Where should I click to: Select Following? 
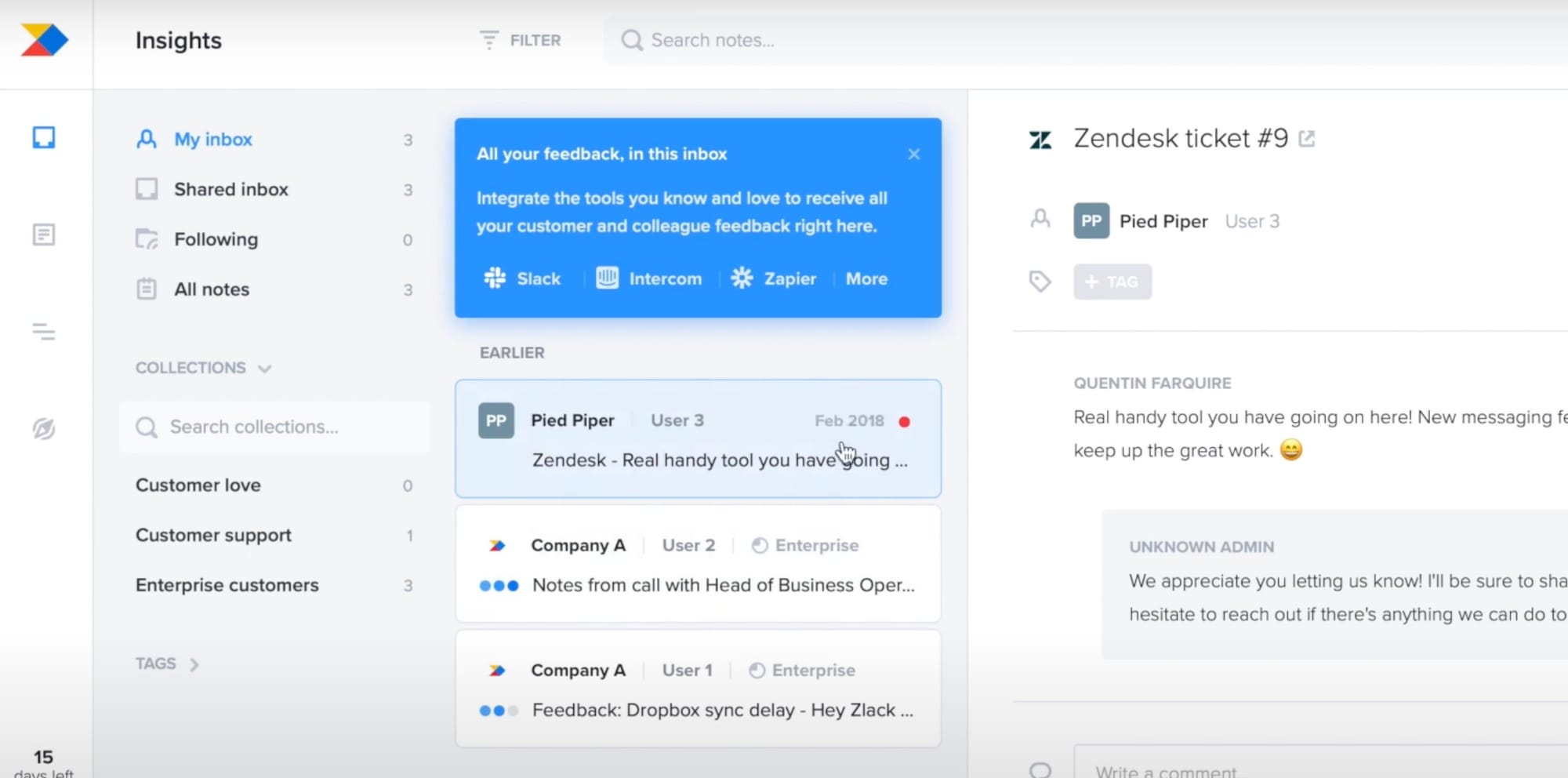(x=274, y=239)
